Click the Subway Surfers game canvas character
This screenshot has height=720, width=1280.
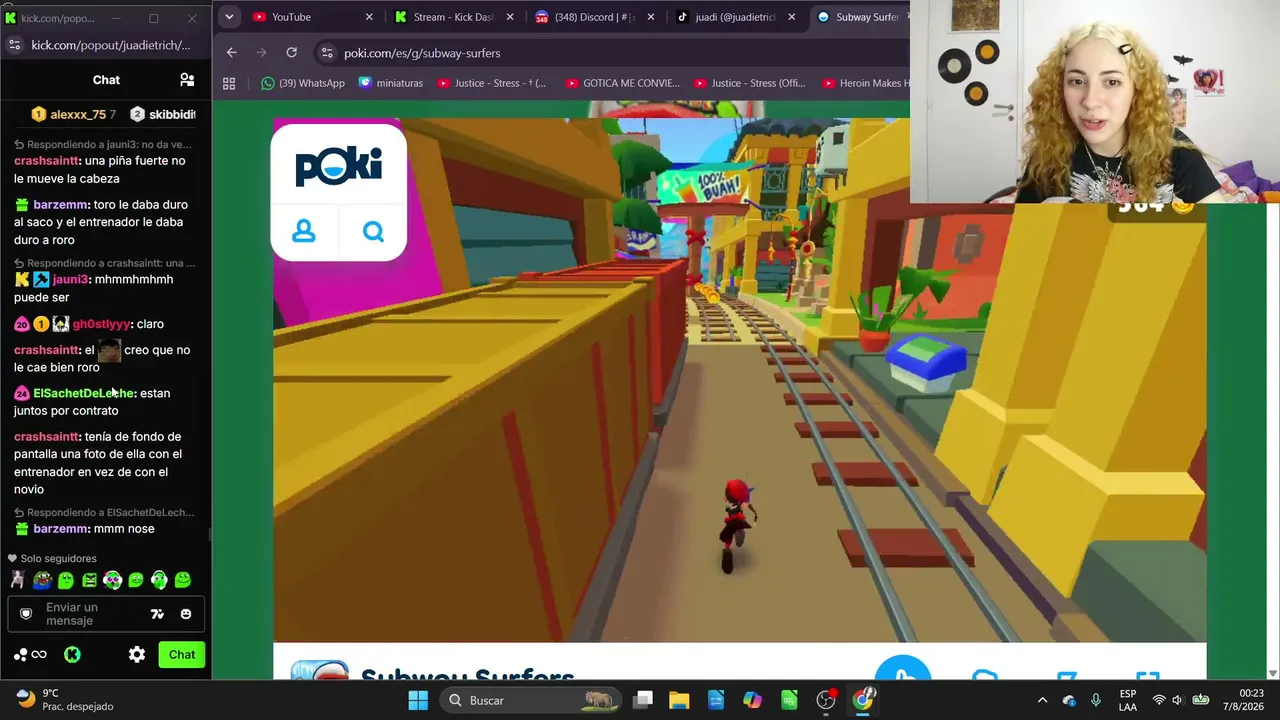pos(738,525)
